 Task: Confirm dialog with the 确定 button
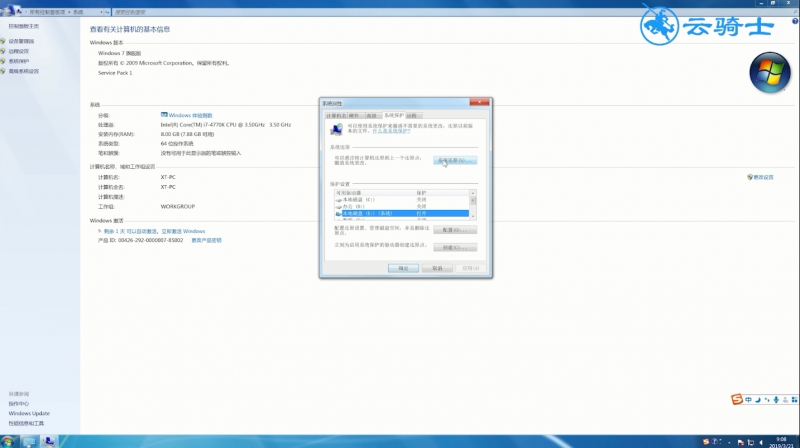tap(403, 268)
